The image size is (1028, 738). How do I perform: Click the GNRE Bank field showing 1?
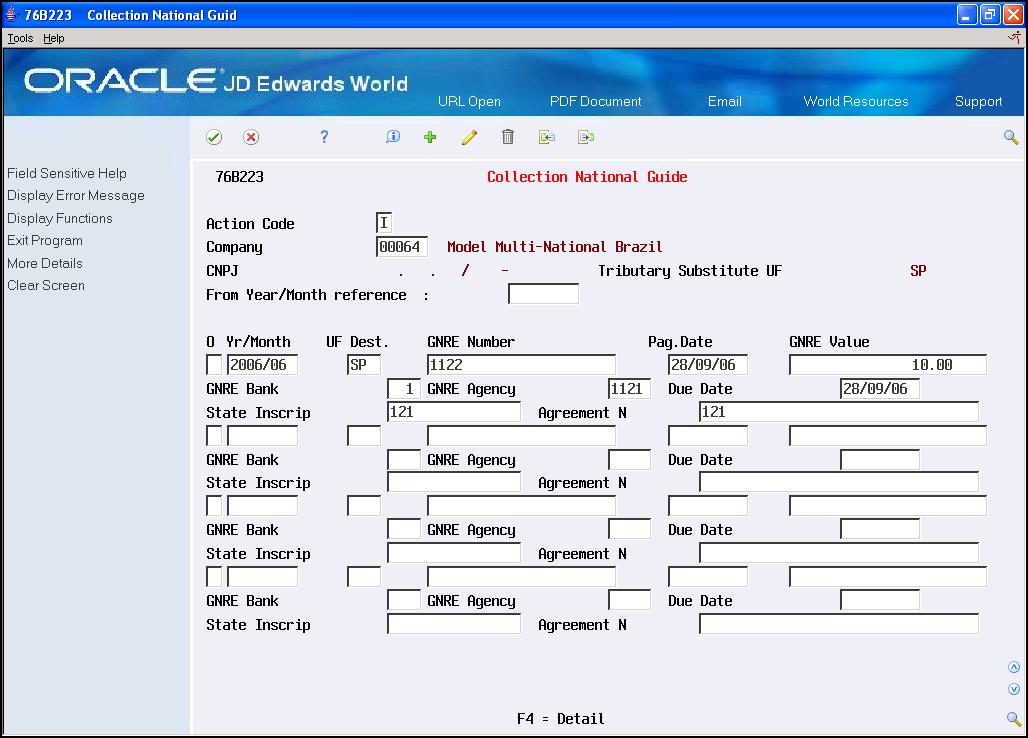point(404,389)
